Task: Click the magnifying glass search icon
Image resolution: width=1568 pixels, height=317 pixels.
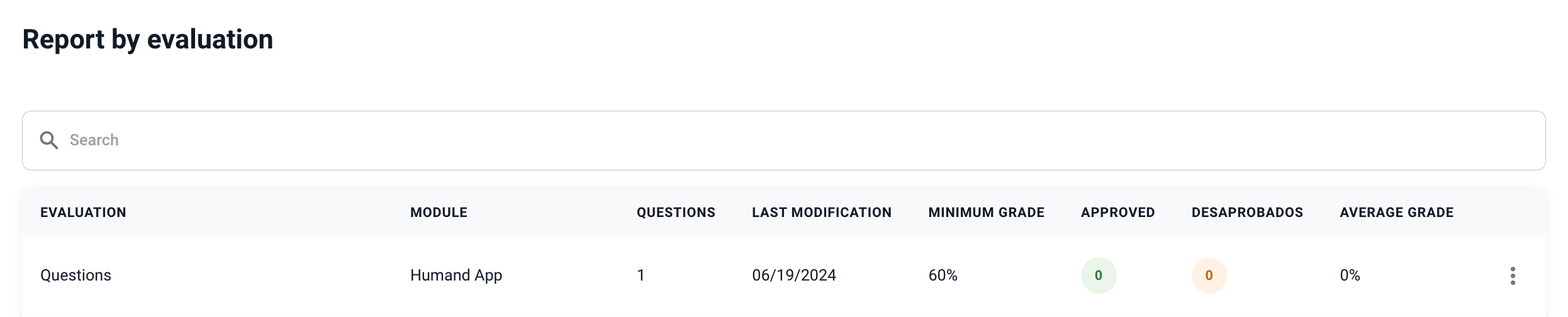Action: click(x=49, y=140)
